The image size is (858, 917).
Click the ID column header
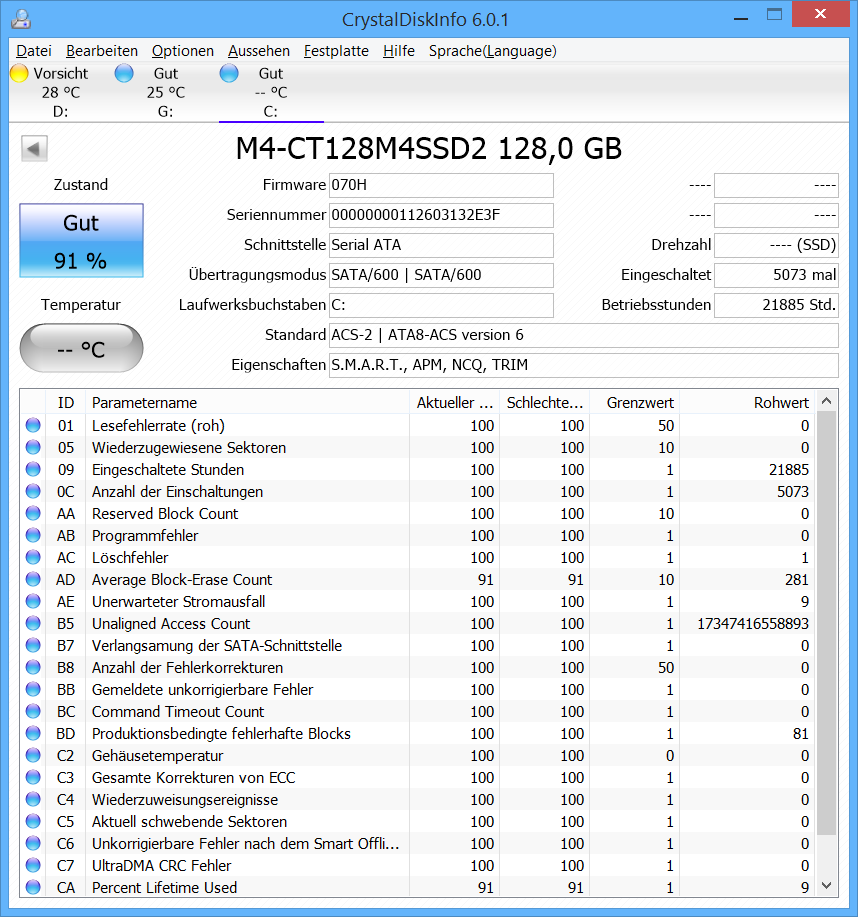[x=66, y=402]
